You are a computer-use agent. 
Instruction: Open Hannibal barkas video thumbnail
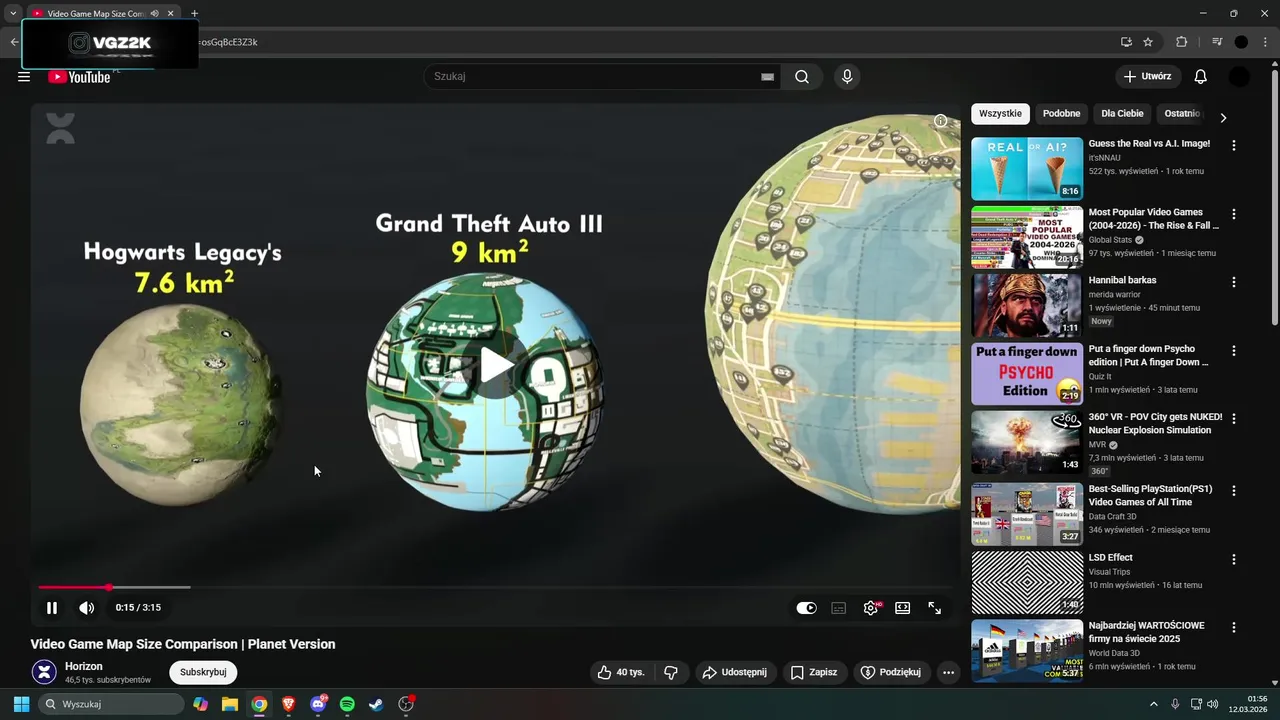1027,305
